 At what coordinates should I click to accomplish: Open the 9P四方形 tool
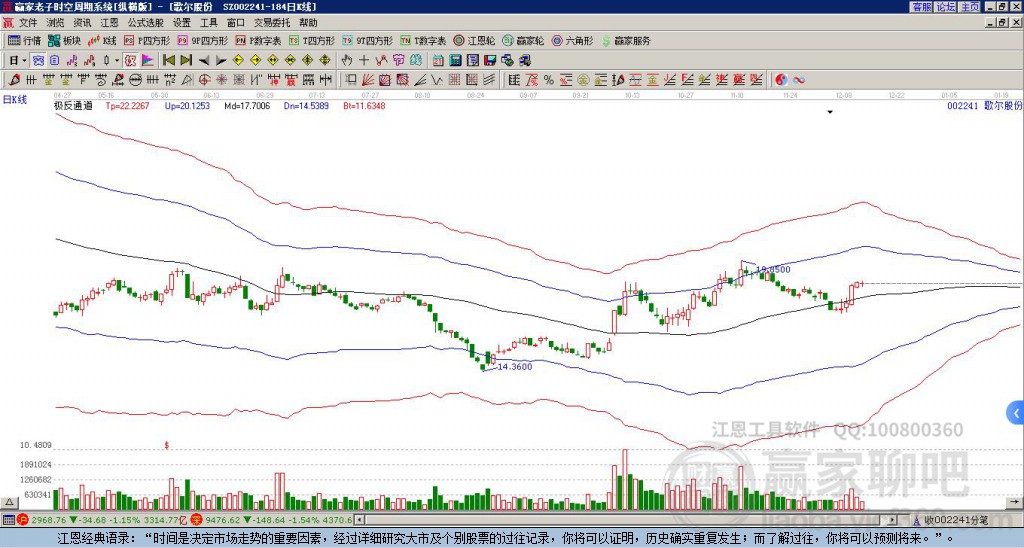[x=202, y=40]
